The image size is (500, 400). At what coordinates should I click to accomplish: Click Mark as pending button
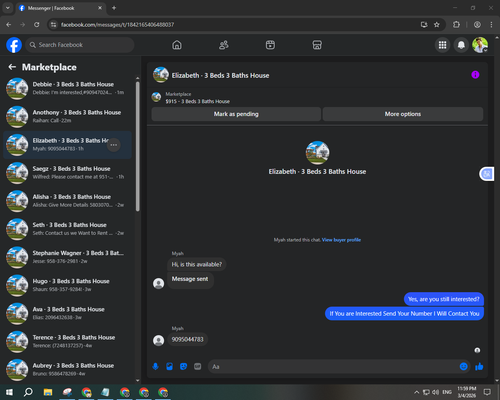click(236, 114)
